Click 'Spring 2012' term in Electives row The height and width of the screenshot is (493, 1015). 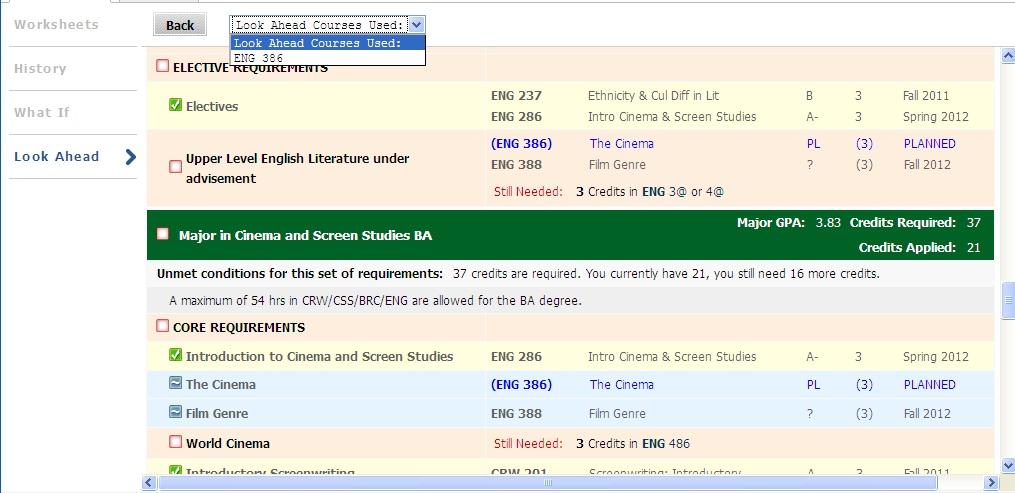pos(936,117)
